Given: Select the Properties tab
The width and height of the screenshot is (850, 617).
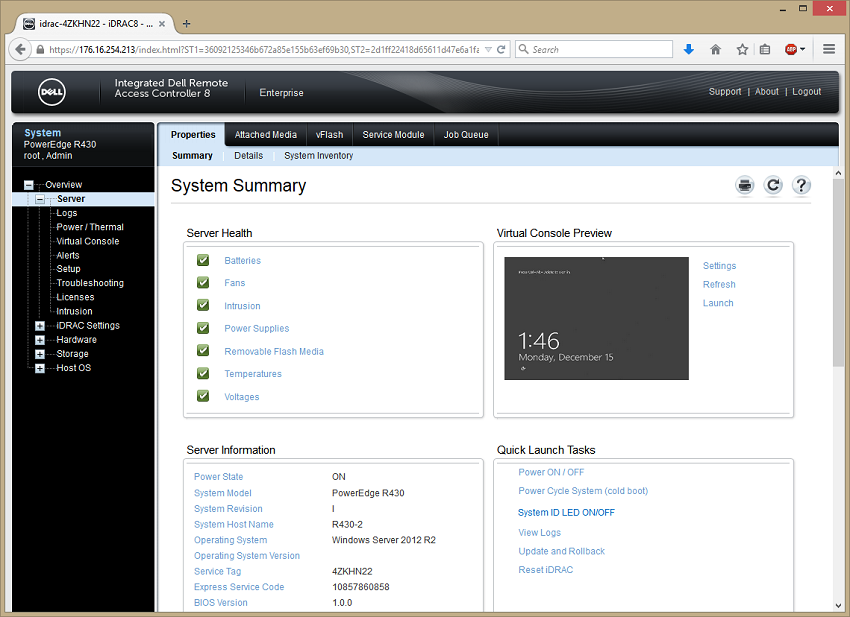Looking at the screenshot, I should pos(193,134).
